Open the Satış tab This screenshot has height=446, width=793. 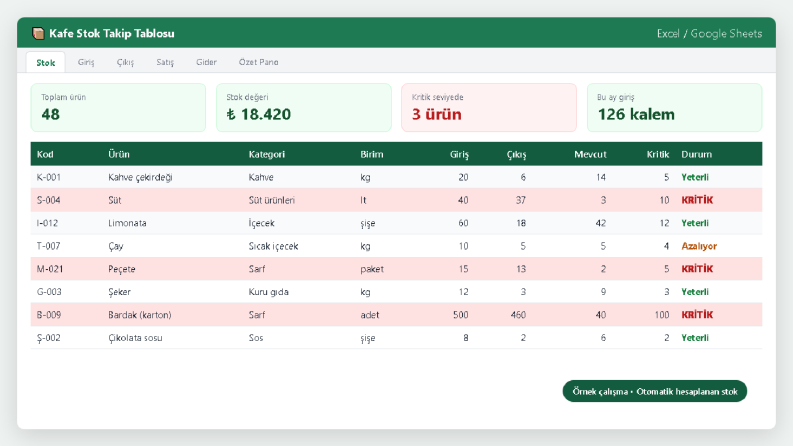(165, 62)
